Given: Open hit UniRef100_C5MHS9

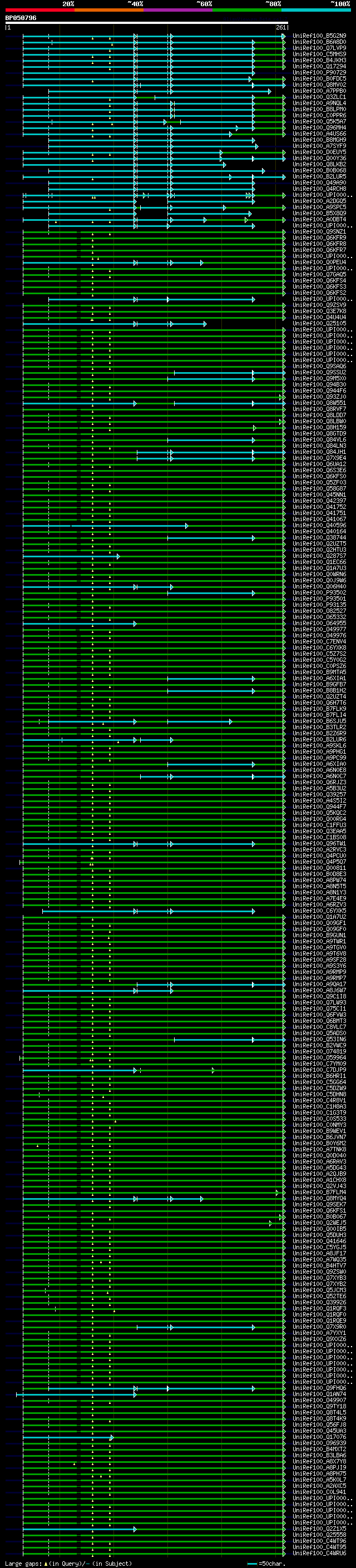Looking at the screenshot, I should coord(319,54).
